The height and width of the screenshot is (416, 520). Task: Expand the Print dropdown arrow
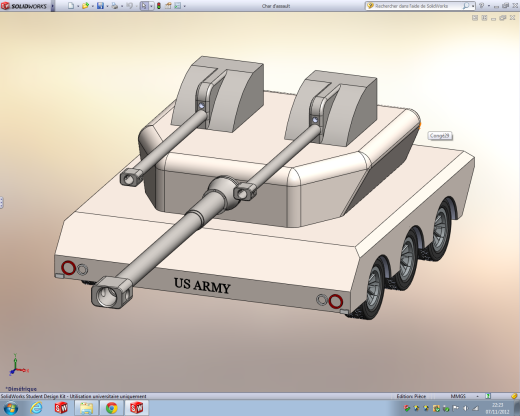tap(122, 6)
